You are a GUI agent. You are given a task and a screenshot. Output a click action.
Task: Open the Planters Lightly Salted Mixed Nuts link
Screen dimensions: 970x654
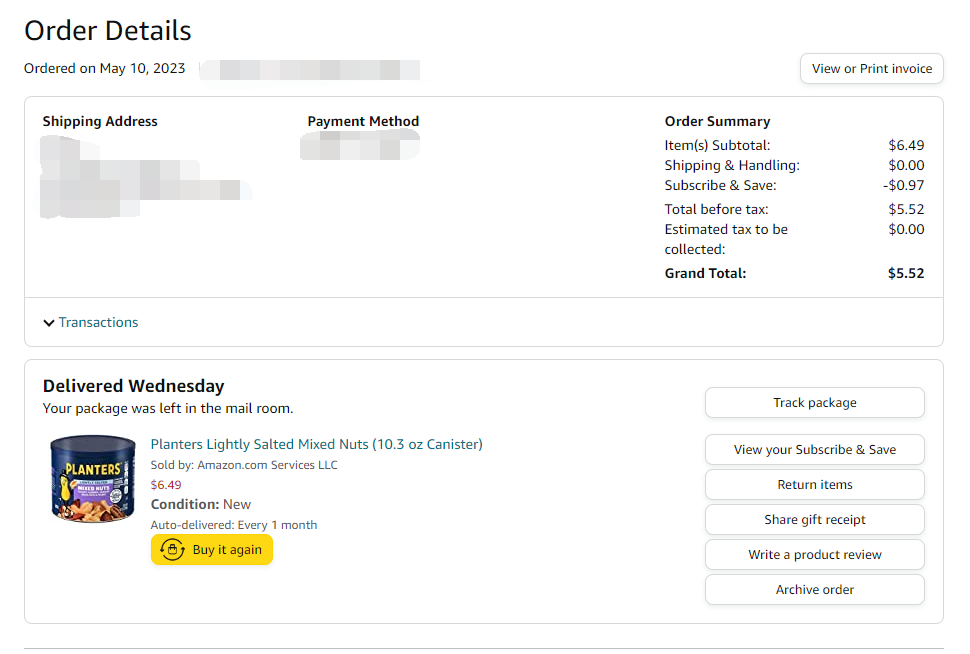click(x=316, y=443)
